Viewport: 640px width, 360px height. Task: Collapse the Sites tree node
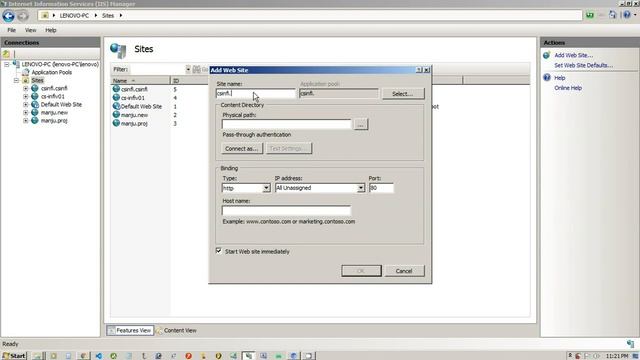pos(16,80)
